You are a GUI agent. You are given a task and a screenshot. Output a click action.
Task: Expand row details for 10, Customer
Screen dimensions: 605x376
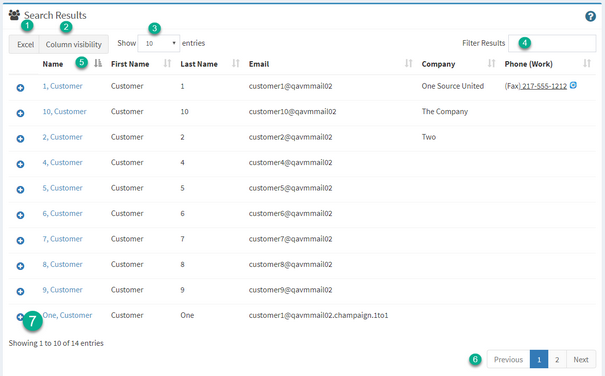click(20, 113)
